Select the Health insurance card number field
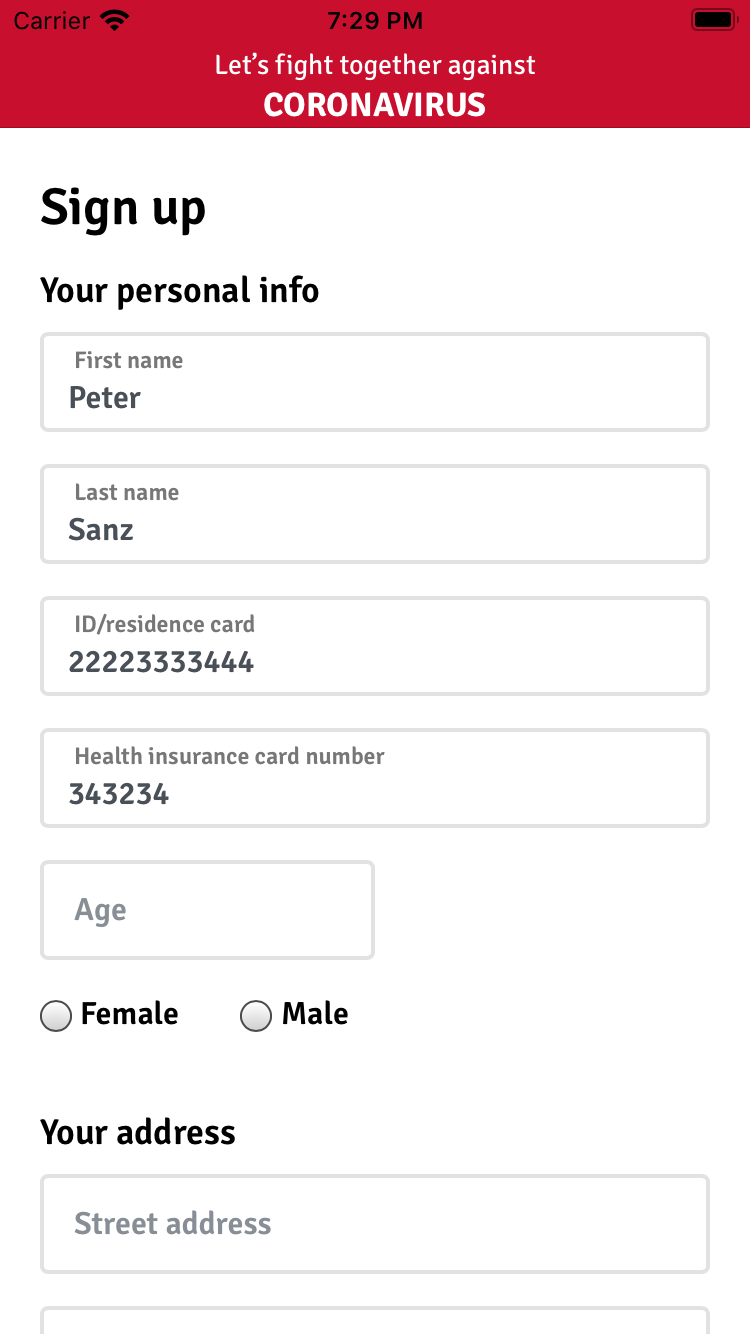Viewport: 750px width, 1334px height. (375, 779)
